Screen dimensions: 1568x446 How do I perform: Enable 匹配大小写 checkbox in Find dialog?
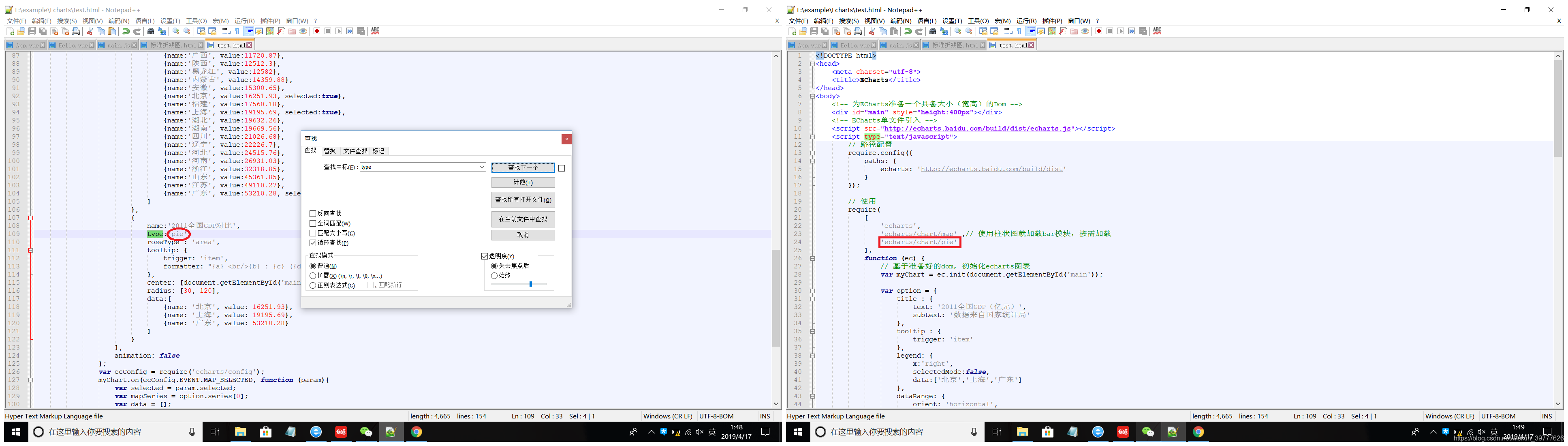[x=313, y=234]
